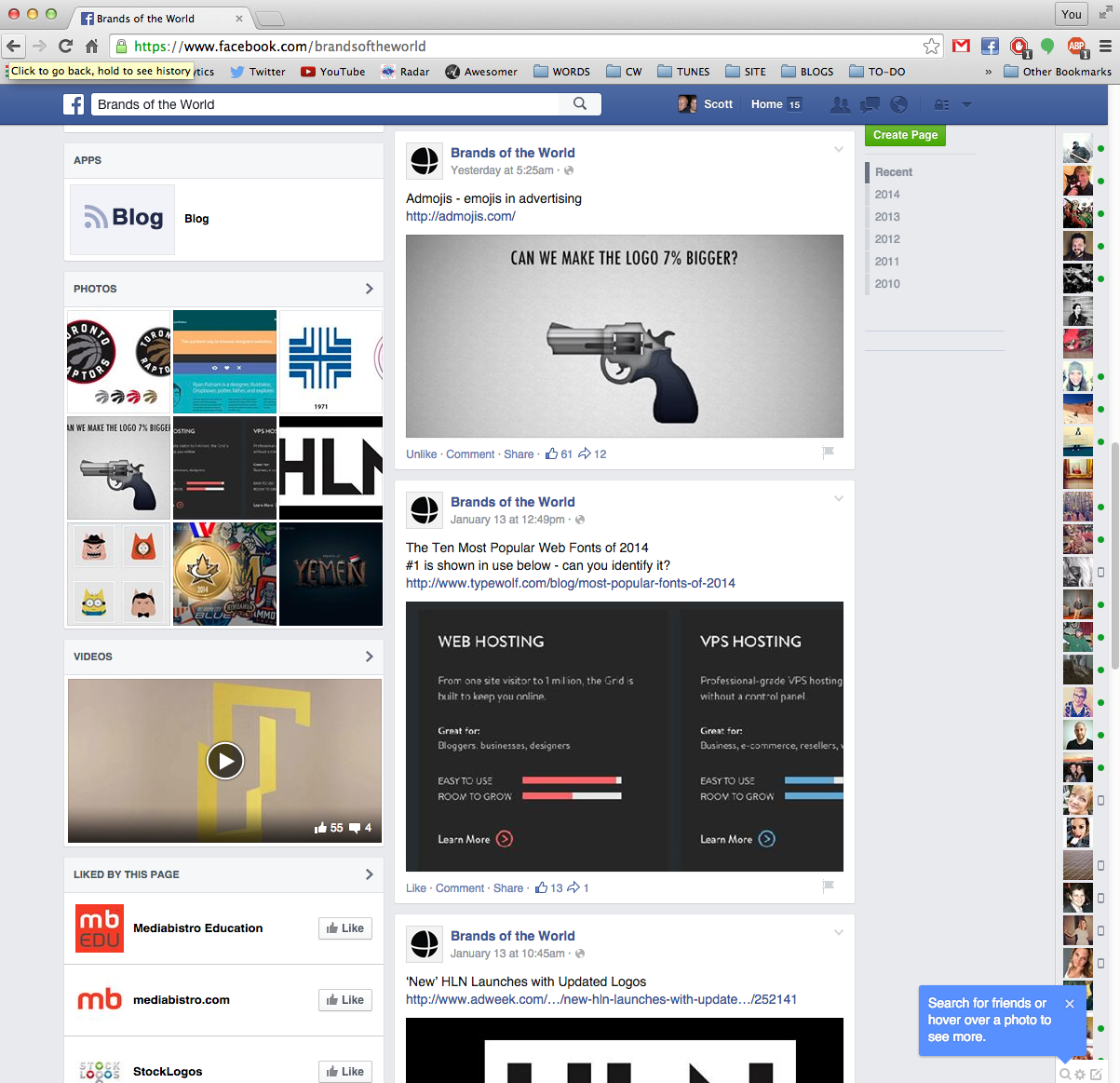This screenshot has height=1083, width=1120.
Task: Open web fonts post options chevron
Action: (x=839, y=498)
